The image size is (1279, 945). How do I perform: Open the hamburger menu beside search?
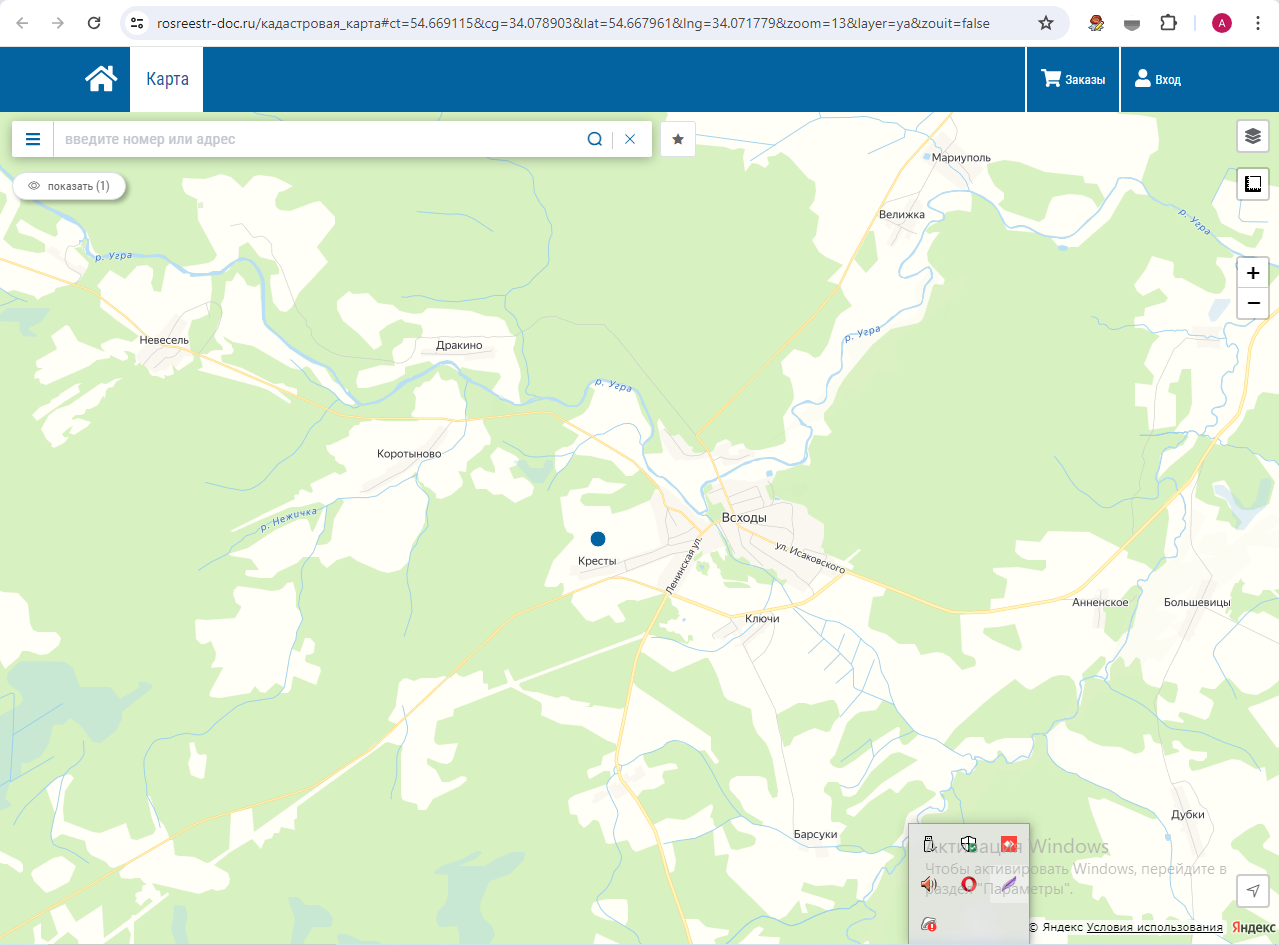tap(33, 139)
